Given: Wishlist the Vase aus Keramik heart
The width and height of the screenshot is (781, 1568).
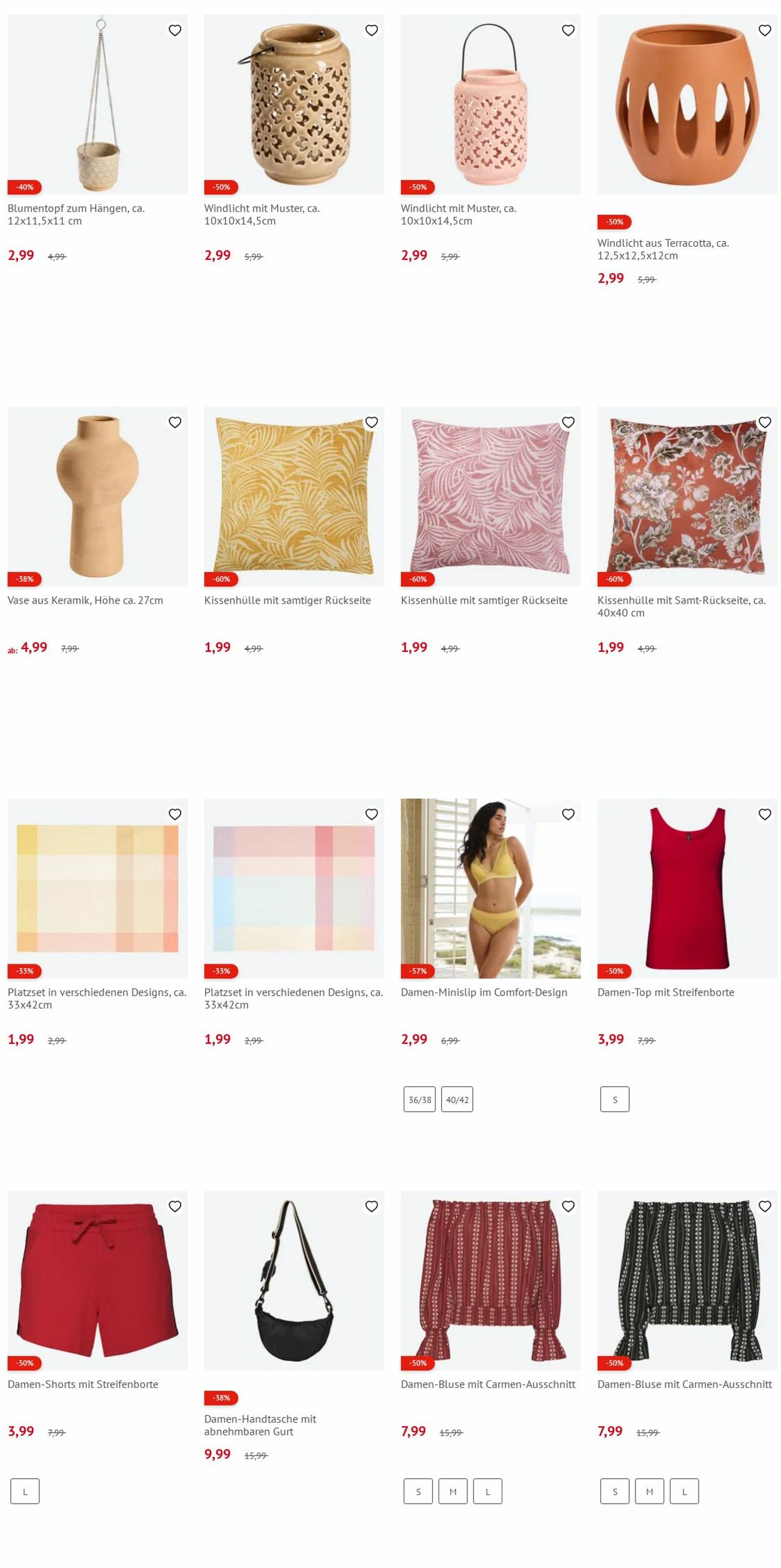Looking at the screenshot, I should (175, 422).
